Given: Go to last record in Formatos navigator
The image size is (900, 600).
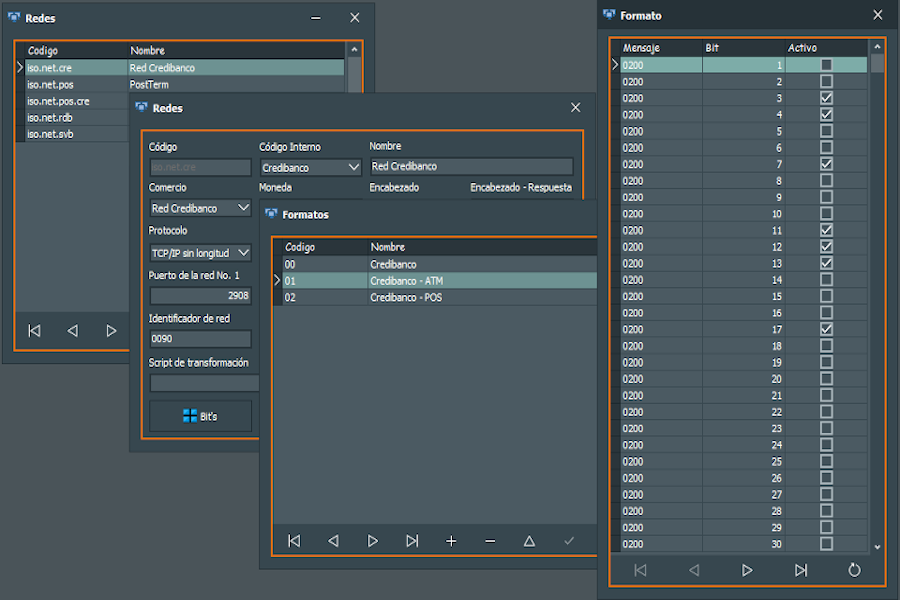Looking at the screenshot, I should tap(412, 541).
